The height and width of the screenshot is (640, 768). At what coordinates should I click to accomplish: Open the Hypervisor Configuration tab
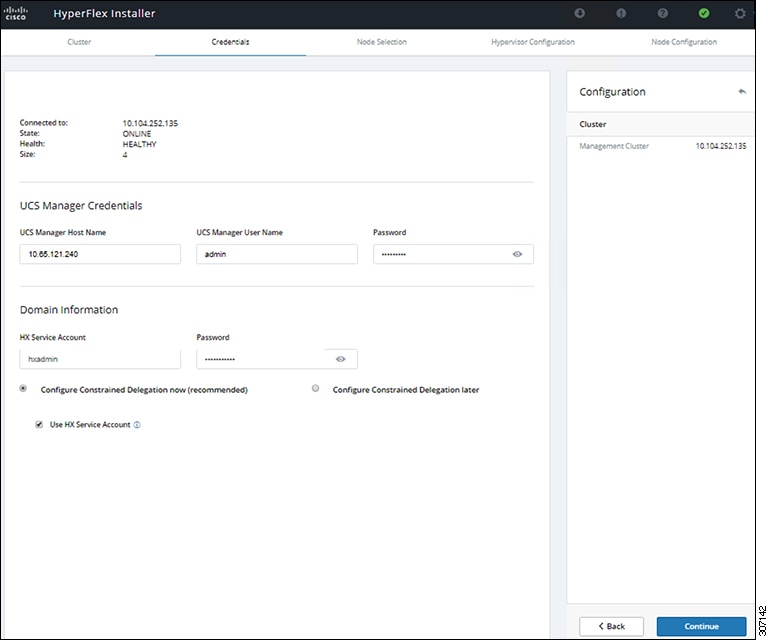point(532,42)
